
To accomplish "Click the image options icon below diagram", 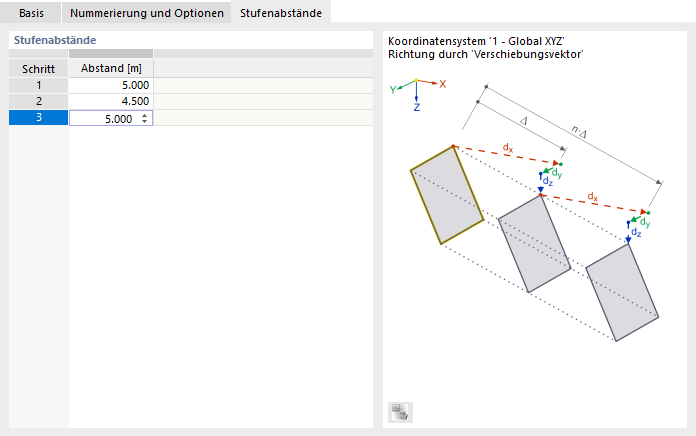I will pyautogui.click(x=400, y=412).
